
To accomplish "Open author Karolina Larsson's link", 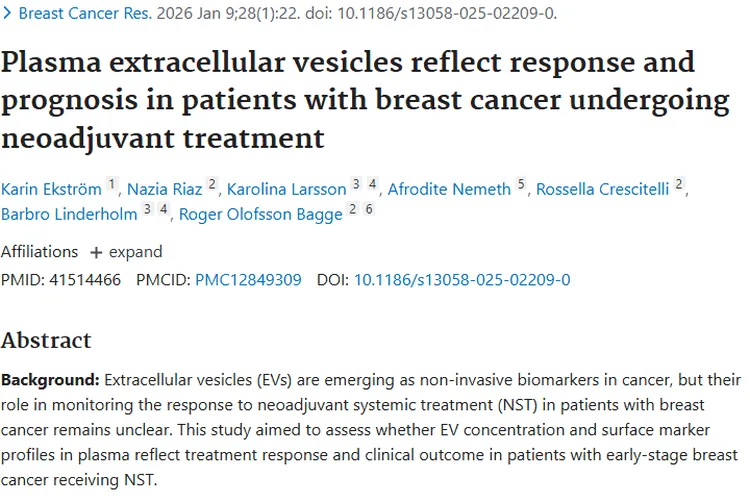I will (x=287, y=190).
